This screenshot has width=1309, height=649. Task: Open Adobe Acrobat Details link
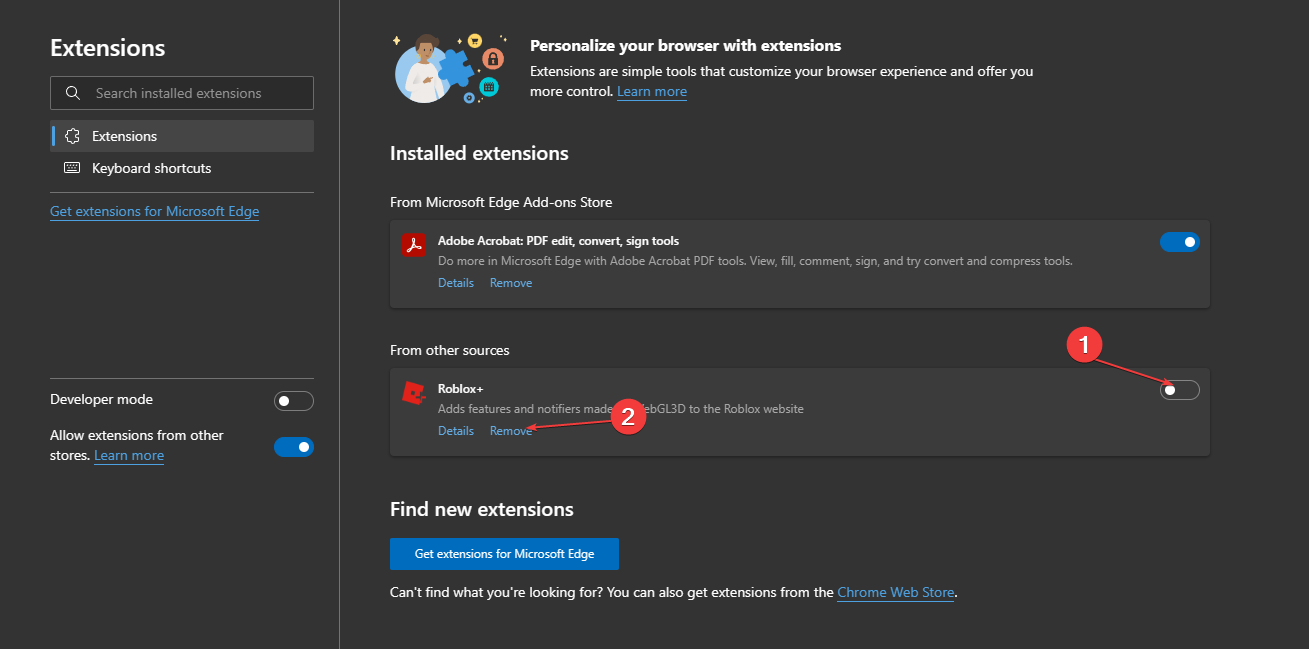point(456,283)
